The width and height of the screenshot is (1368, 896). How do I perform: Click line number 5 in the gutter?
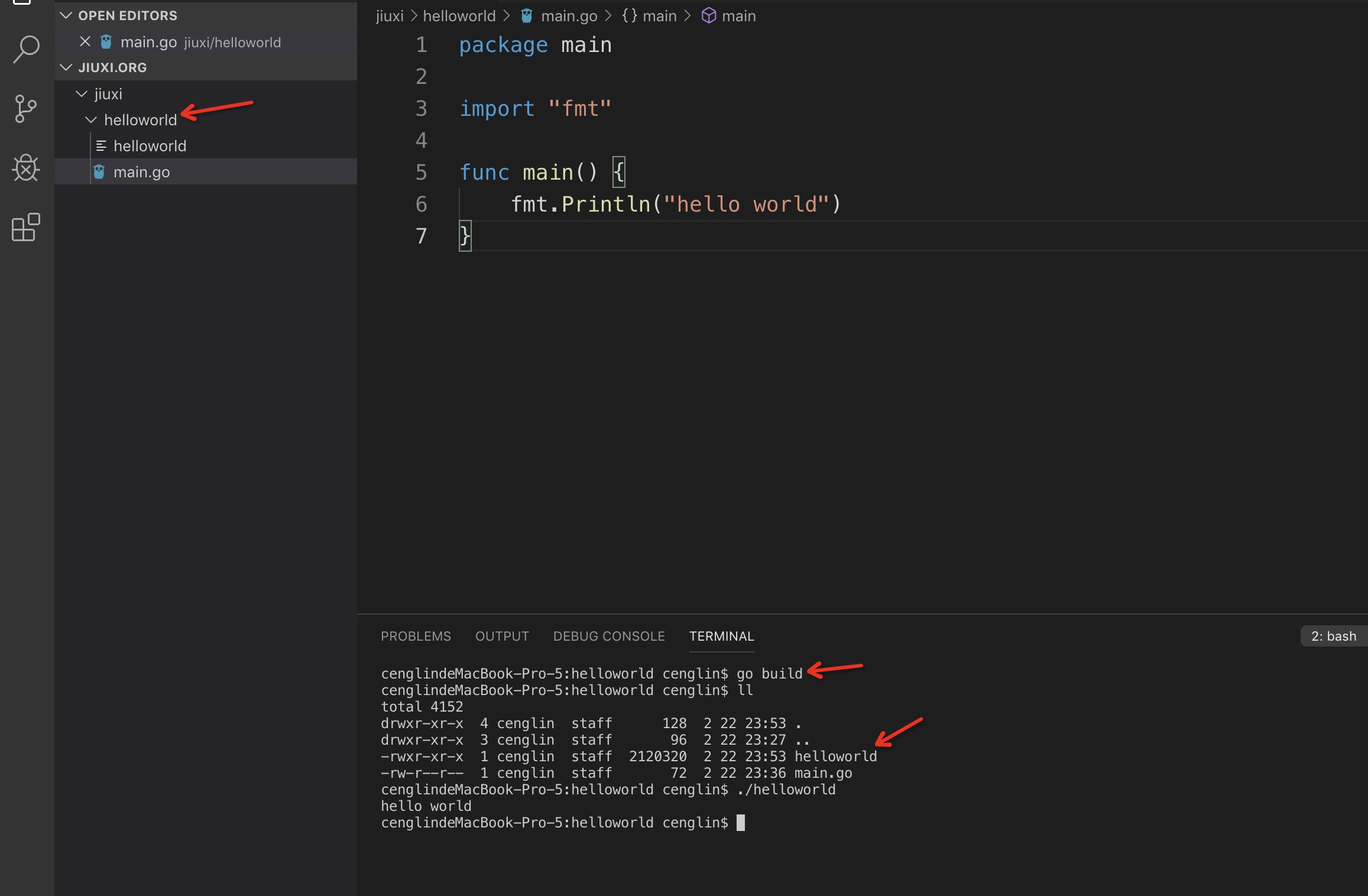coord(421,173)
